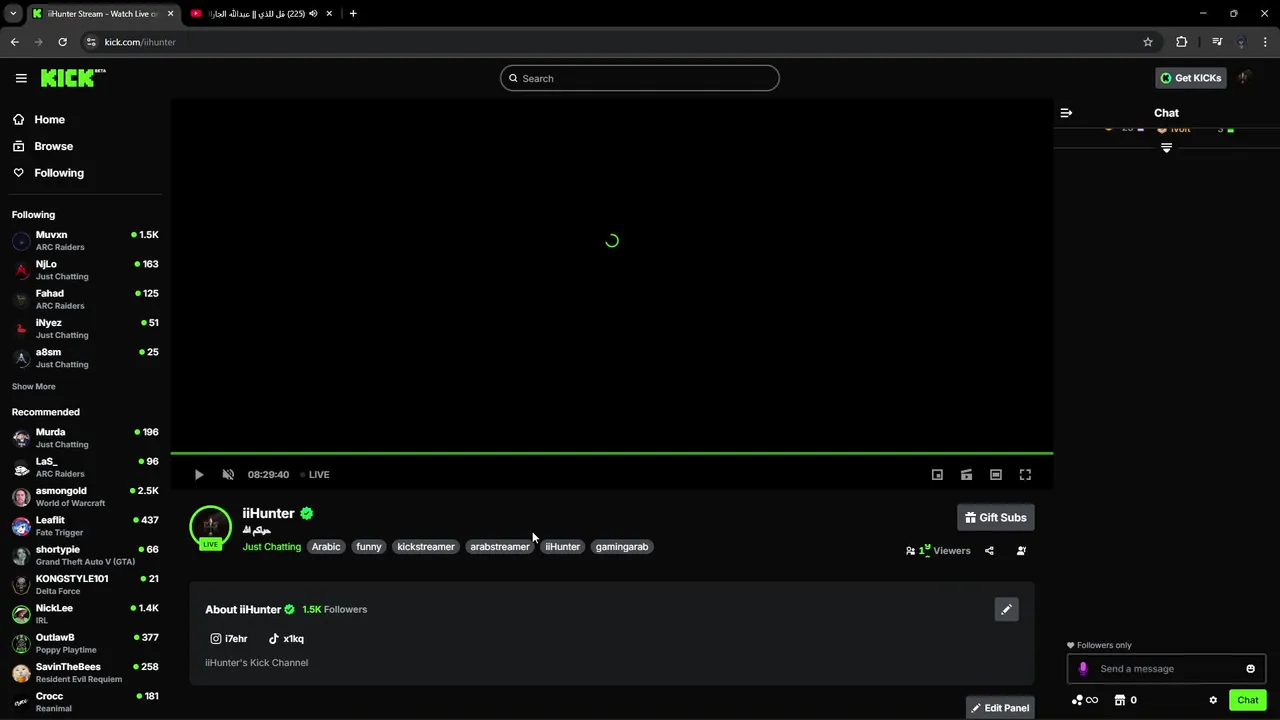Click the Get KICKs button
Screen dimensions: 1280x720
coord(1190,78)
